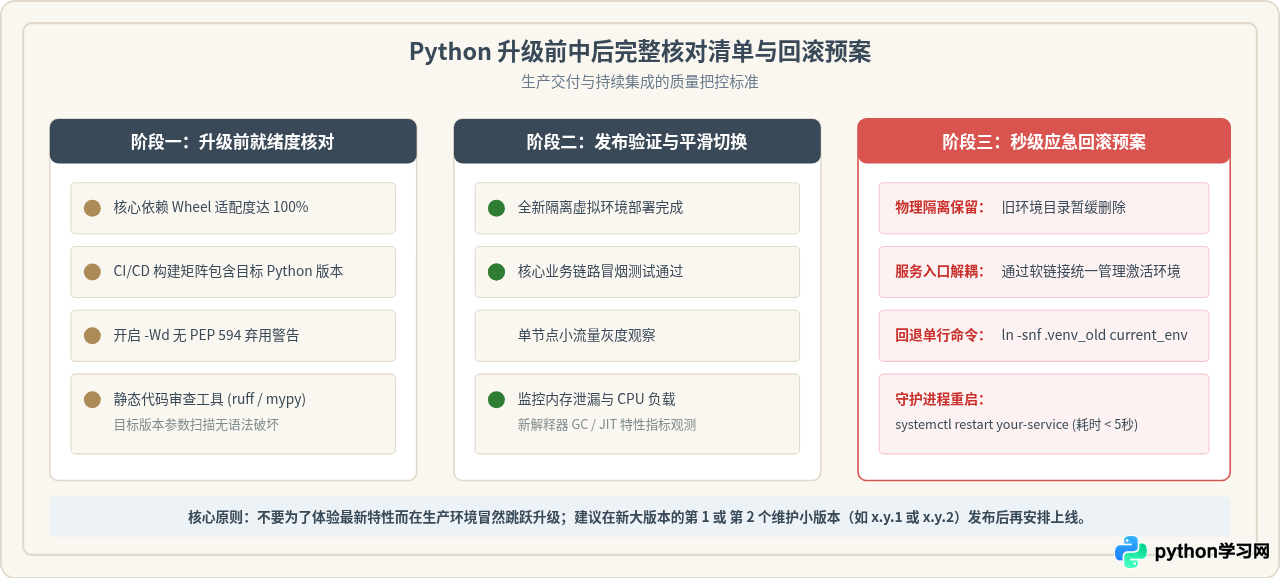
Task: Click the header 阶段二:发布验证与平滑切换
Action: point(637,141)
